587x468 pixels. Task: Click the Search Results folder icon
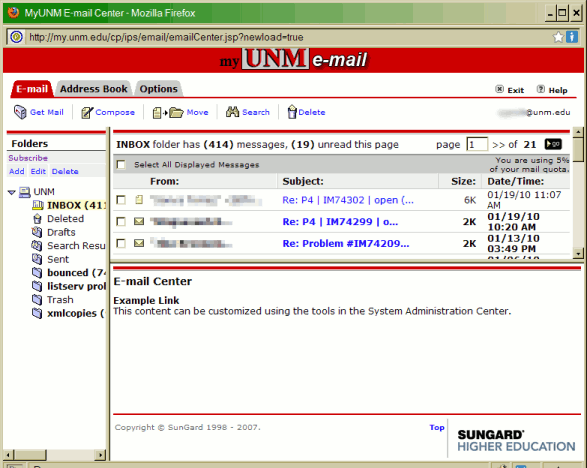tap(37, 246)
